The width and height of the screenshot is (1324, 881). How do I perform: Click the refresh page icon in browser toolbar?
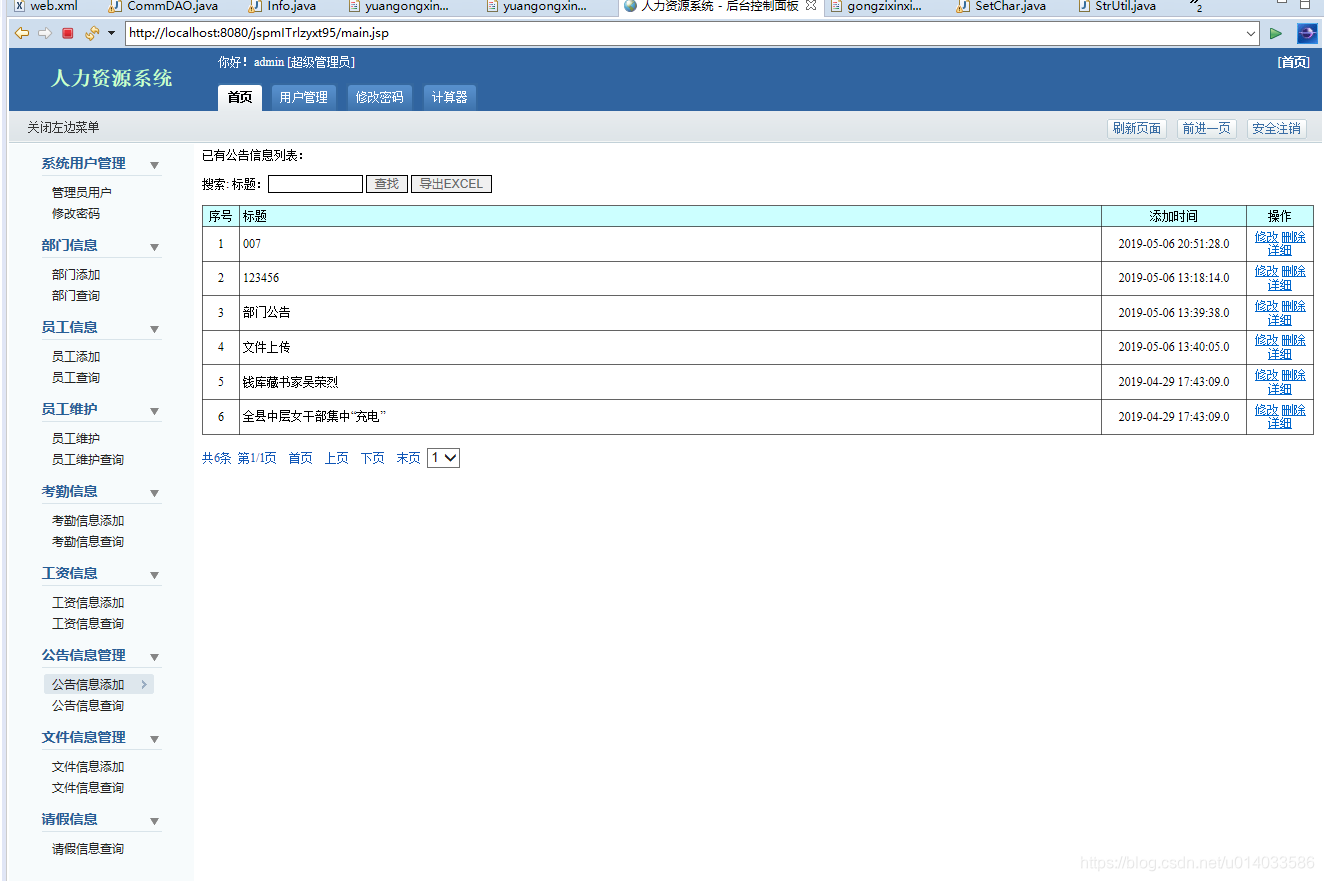tap(91, 33)
